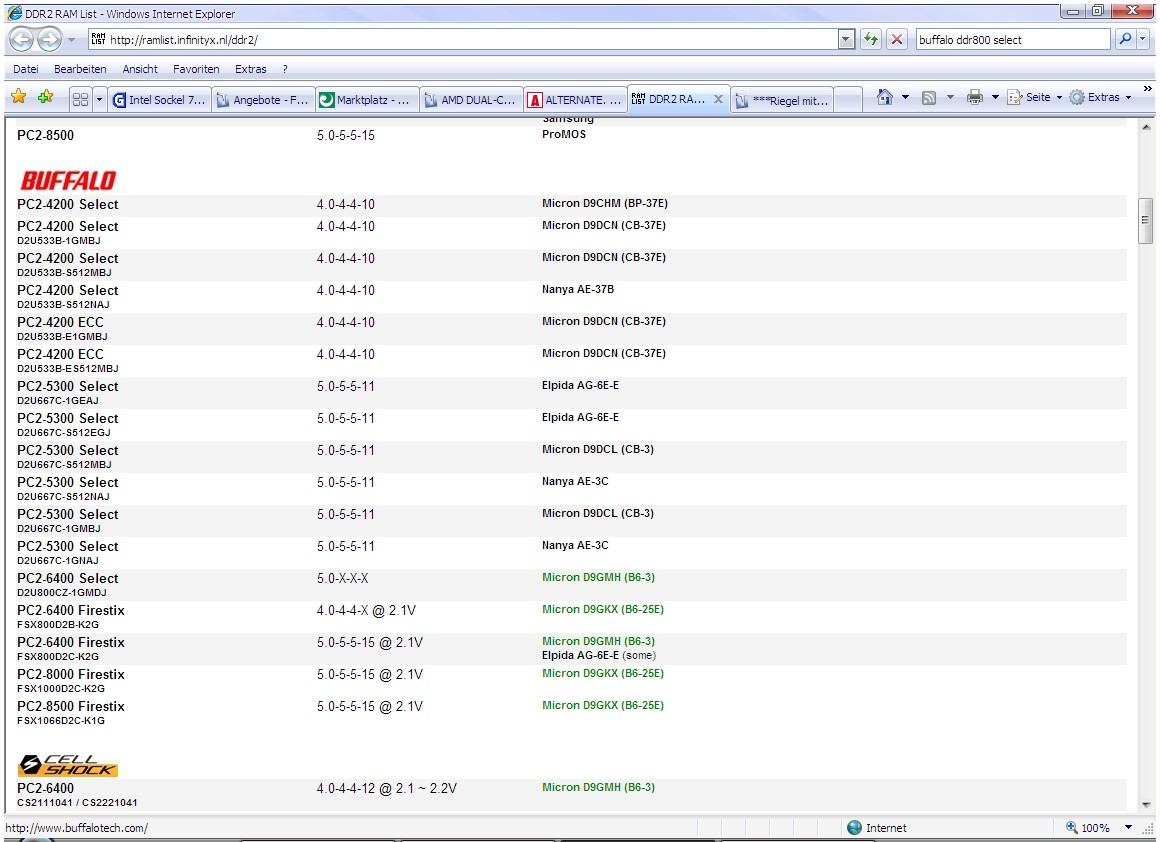
Task: Click Micron D9GKX for FSX800D2B-K2G
Action: (602, 609)
